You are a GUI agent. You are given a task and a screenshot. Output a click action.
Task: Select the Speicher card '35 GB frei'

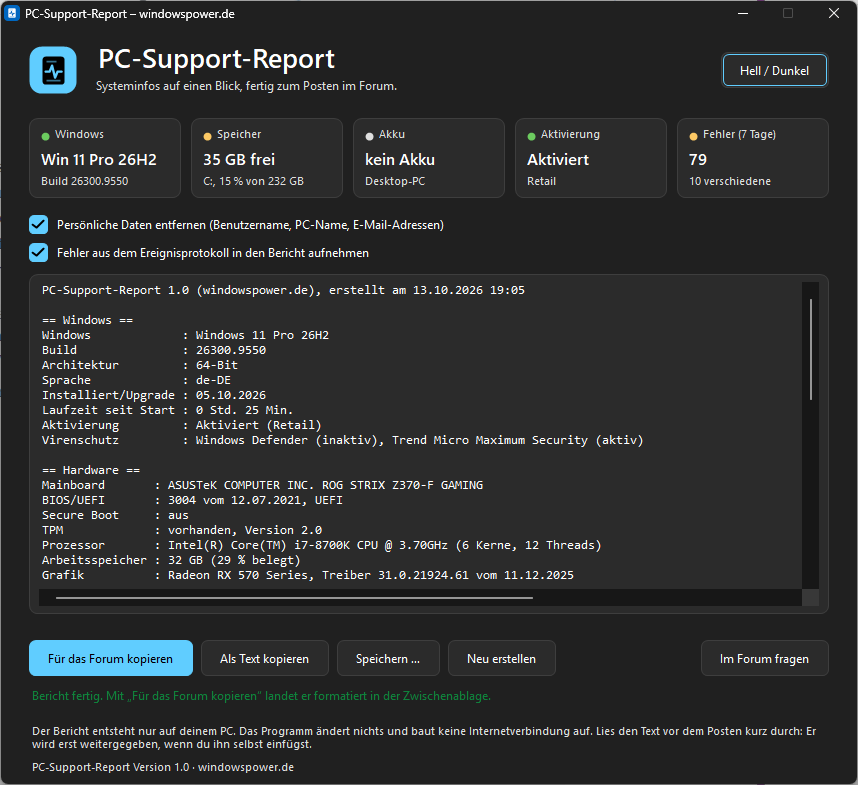(x=267, y=158)
